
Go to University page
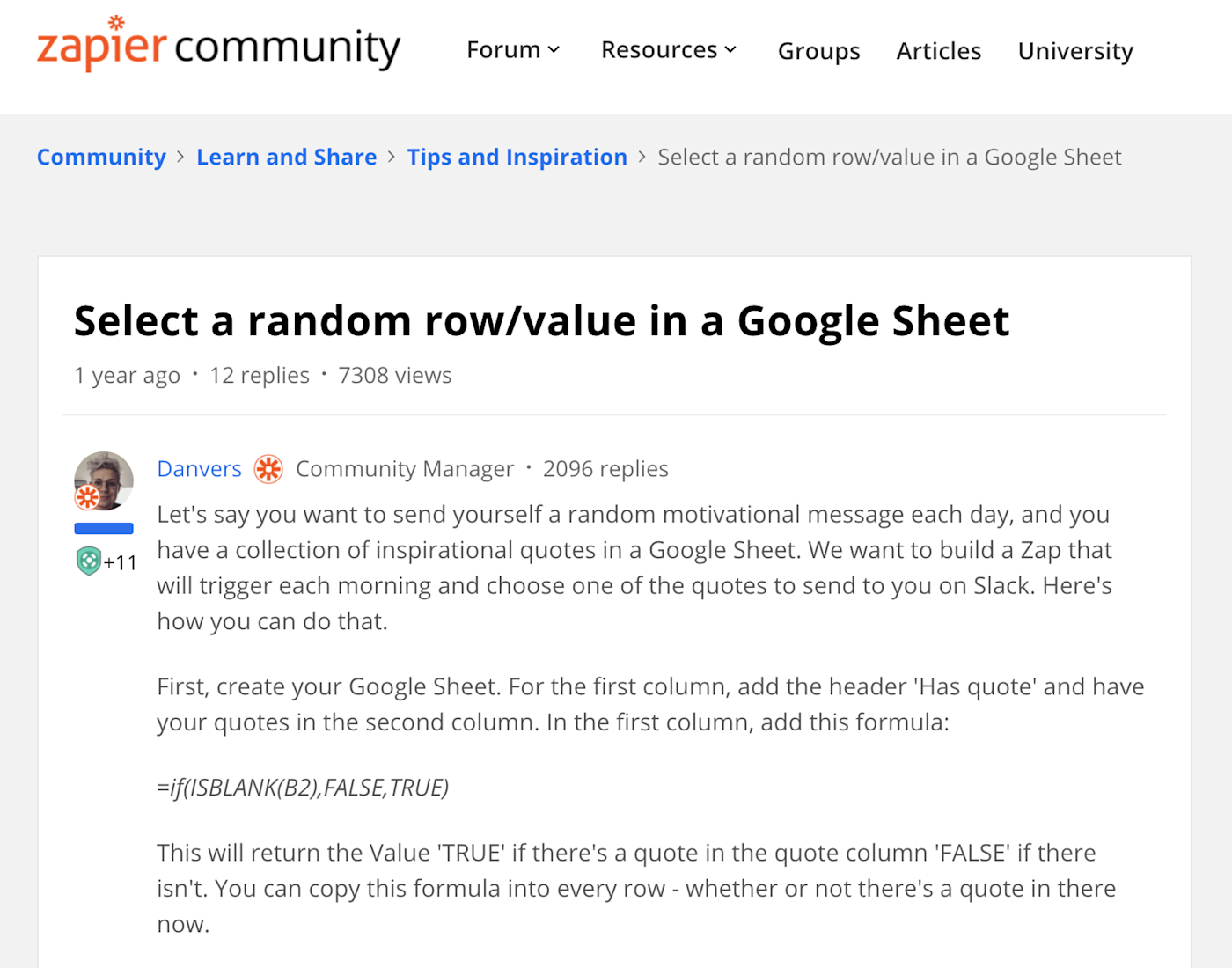1075,51
